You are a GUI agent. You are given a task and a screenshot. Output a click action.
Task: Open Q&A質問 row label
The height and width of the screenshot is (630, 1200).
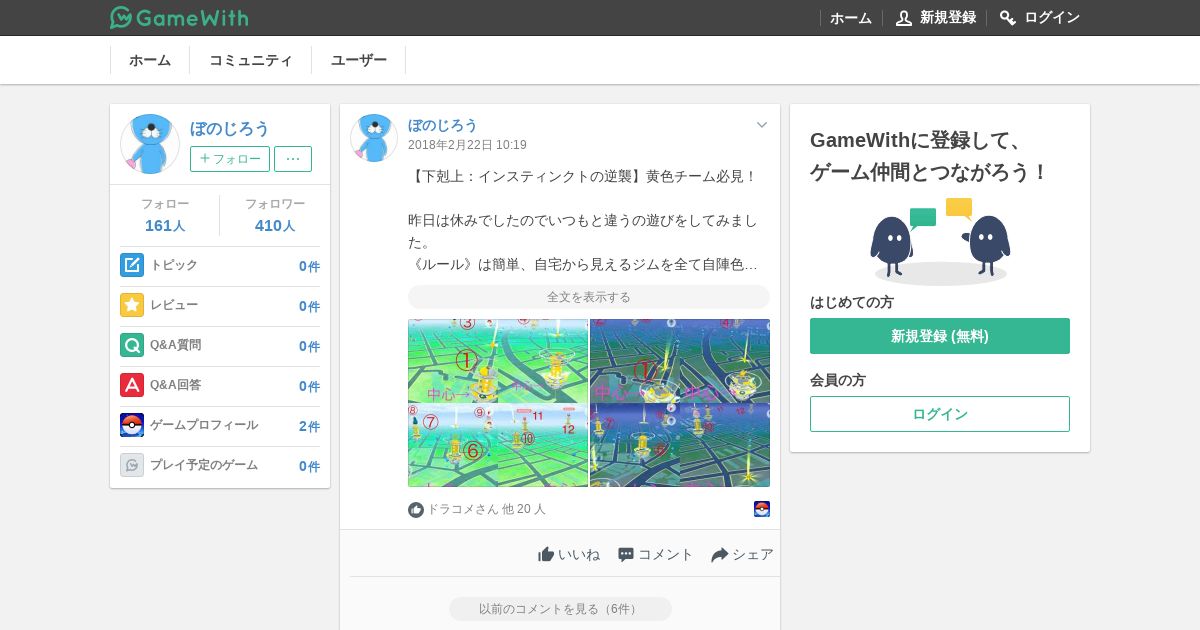176,345
